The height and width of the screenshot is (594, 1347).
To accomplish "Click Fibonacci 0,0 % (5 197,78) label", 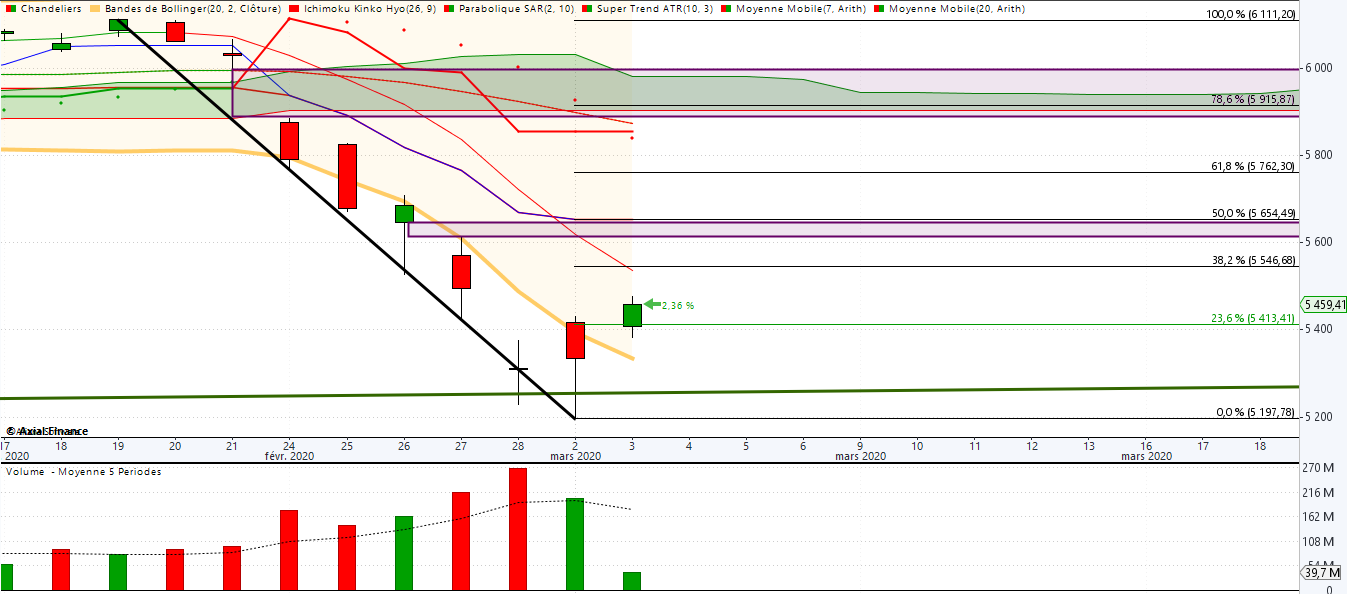I will pyautogui.click(x=1255, y=412).
